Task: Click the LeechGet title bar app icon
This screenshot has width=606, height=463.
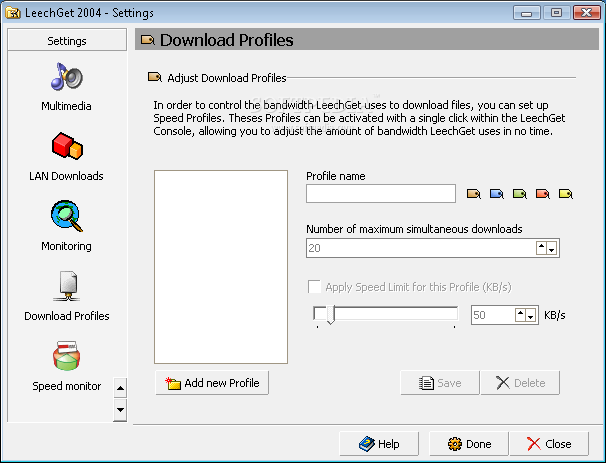Action: pos(13,13)
